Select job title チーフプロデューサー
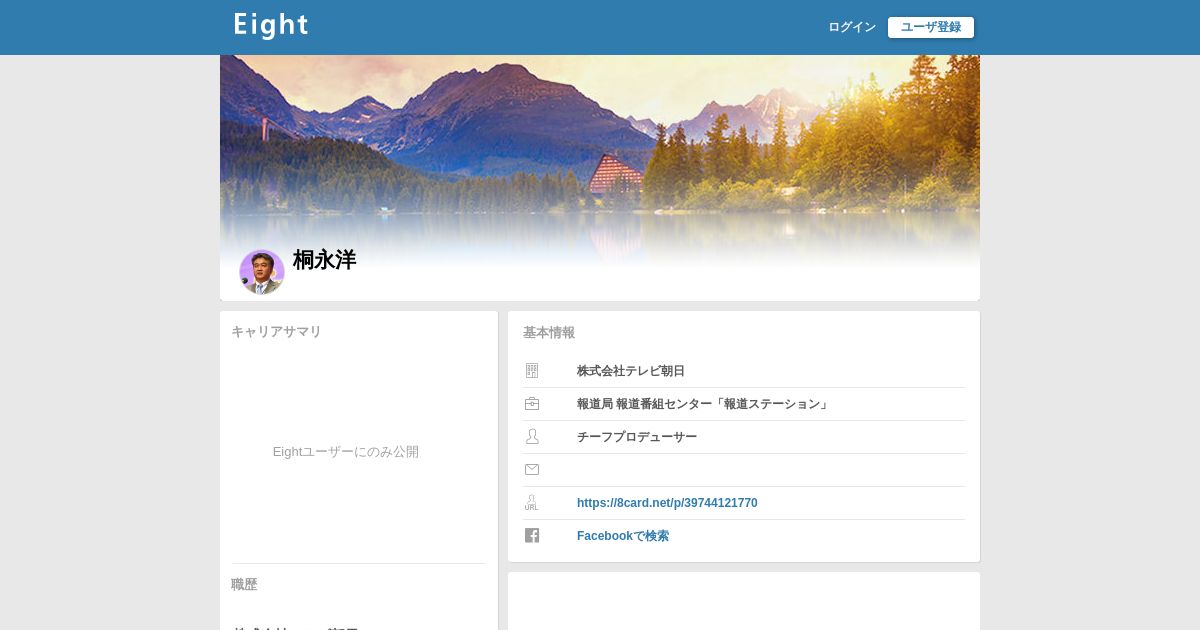 click(637, 437)
